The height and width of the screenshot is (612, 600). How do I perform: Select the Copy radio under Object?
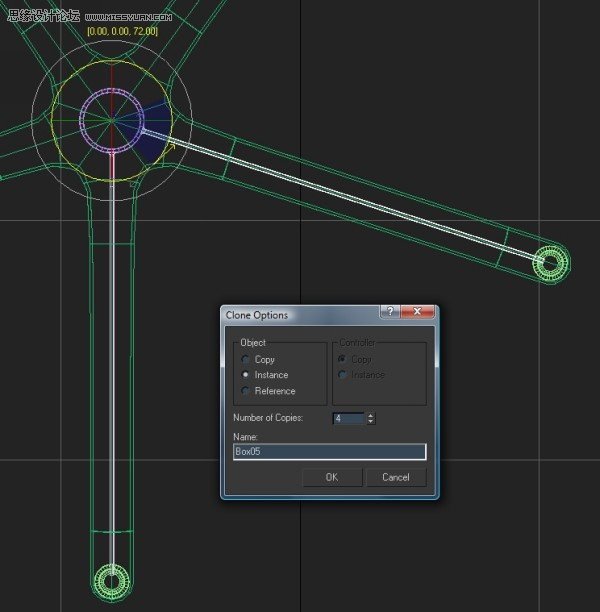(245, 359)
